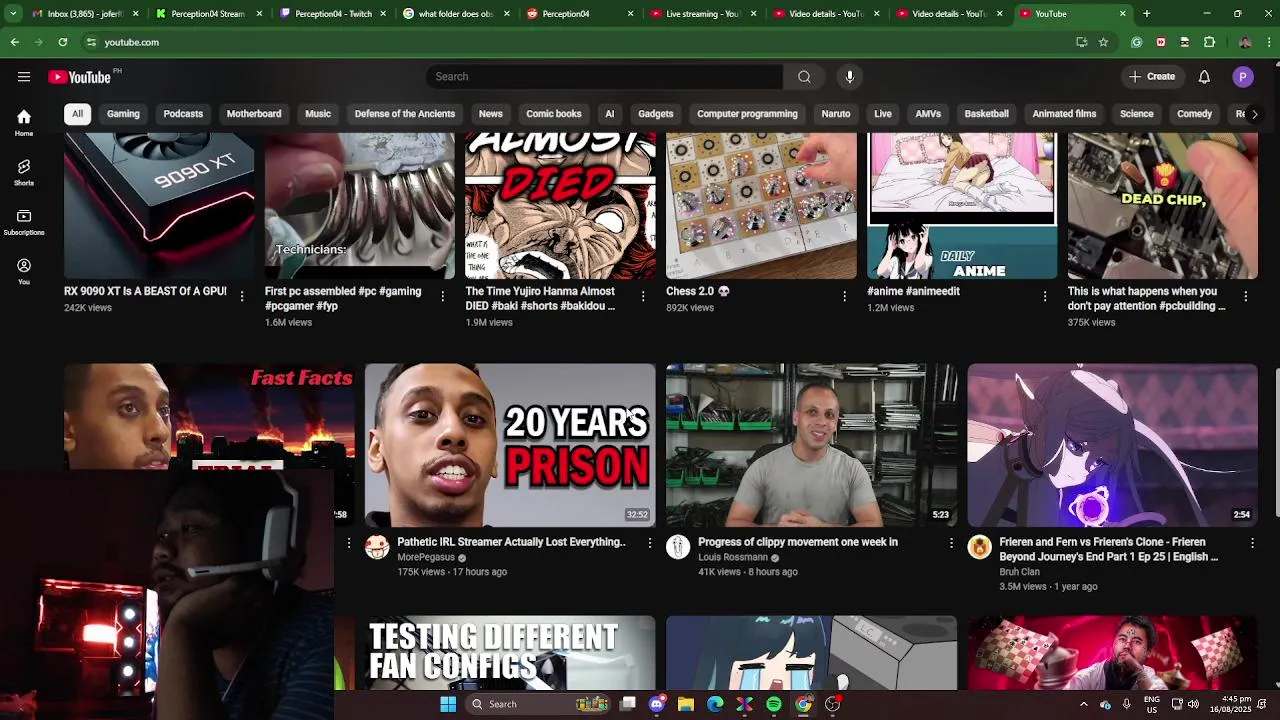Open a new Chrome tab
1280x720 pixels.
click(1146, 14)
